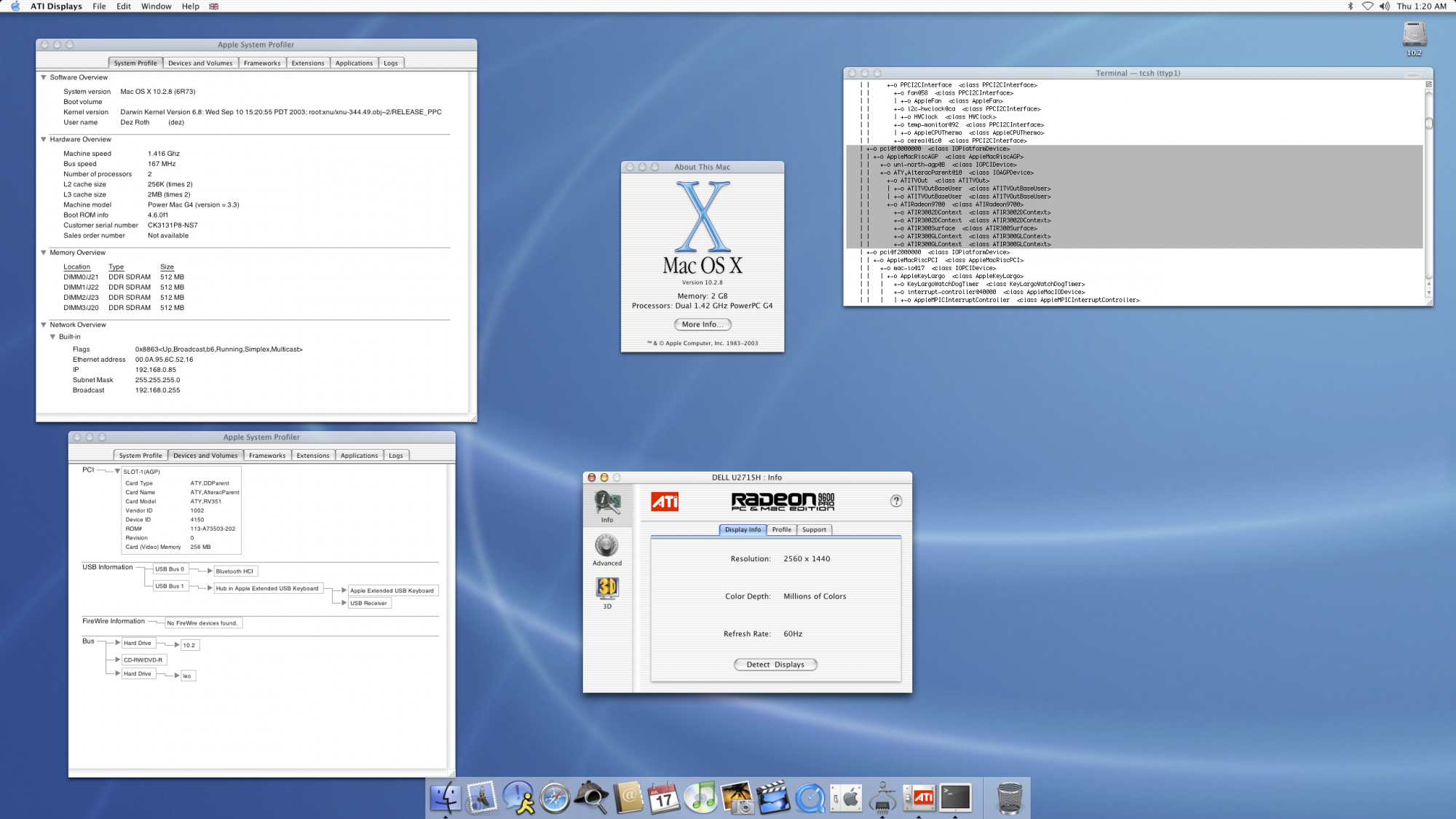
Task: Click Apple System Profiler caliper Dock icon
Action: 883,798
